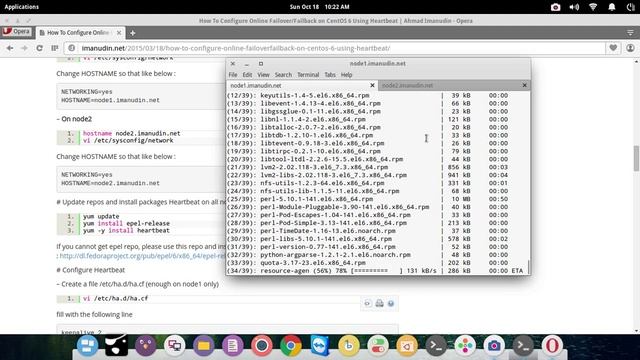Open the Search menu in terminal

pos(283,75)
